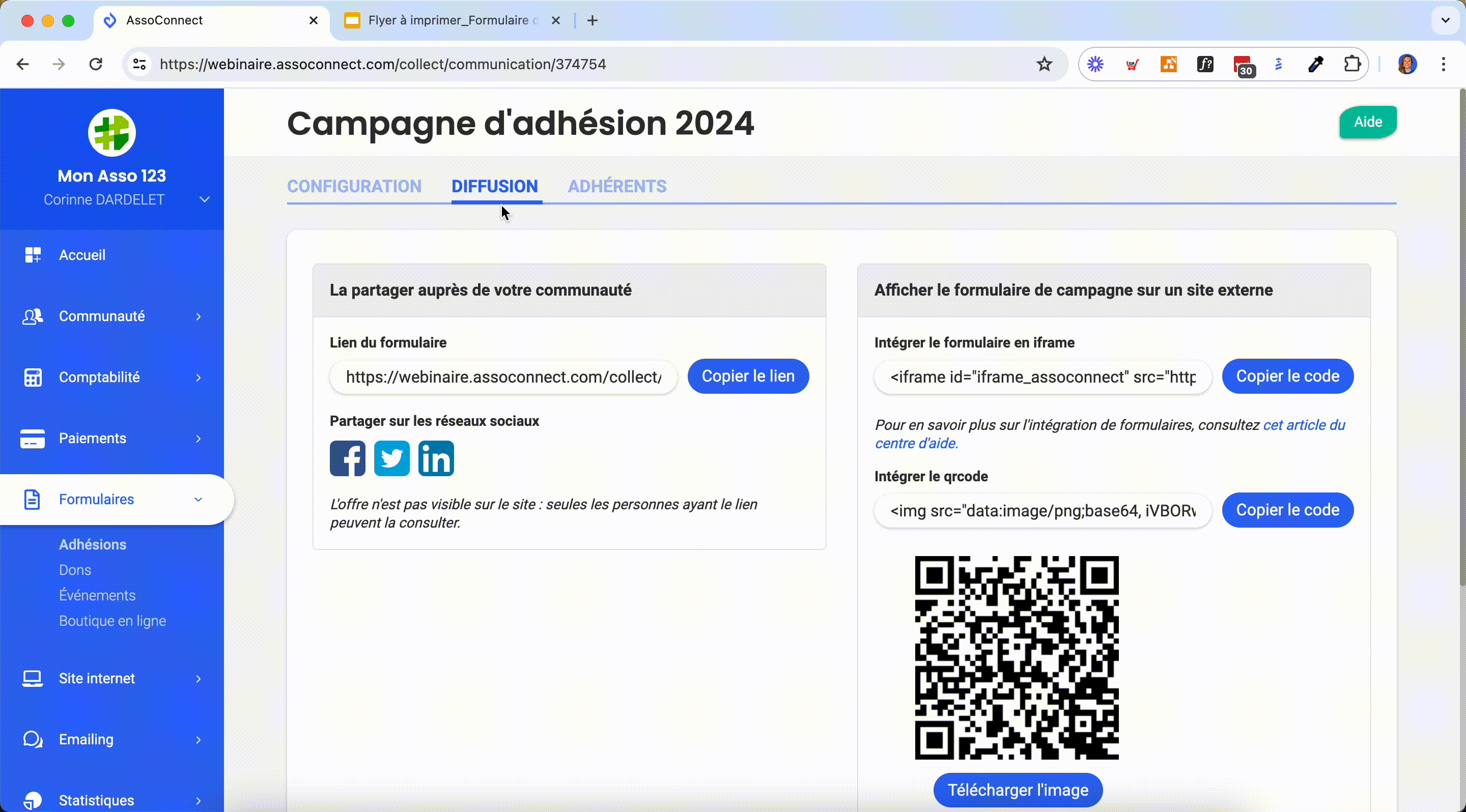Expand the Paiements menu chevron
Image resolution: width=1466 pixels, height=812 pixels.
[x=199, y=439]
